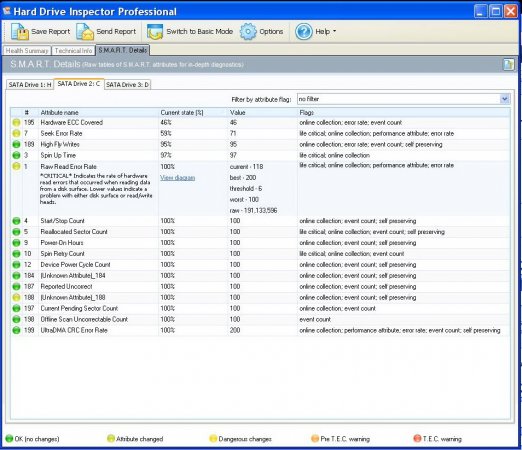Image resolution: width=522 pixels, height=450 pixels.
Task: Open the View diagram link
Action: tap(177, 178)
